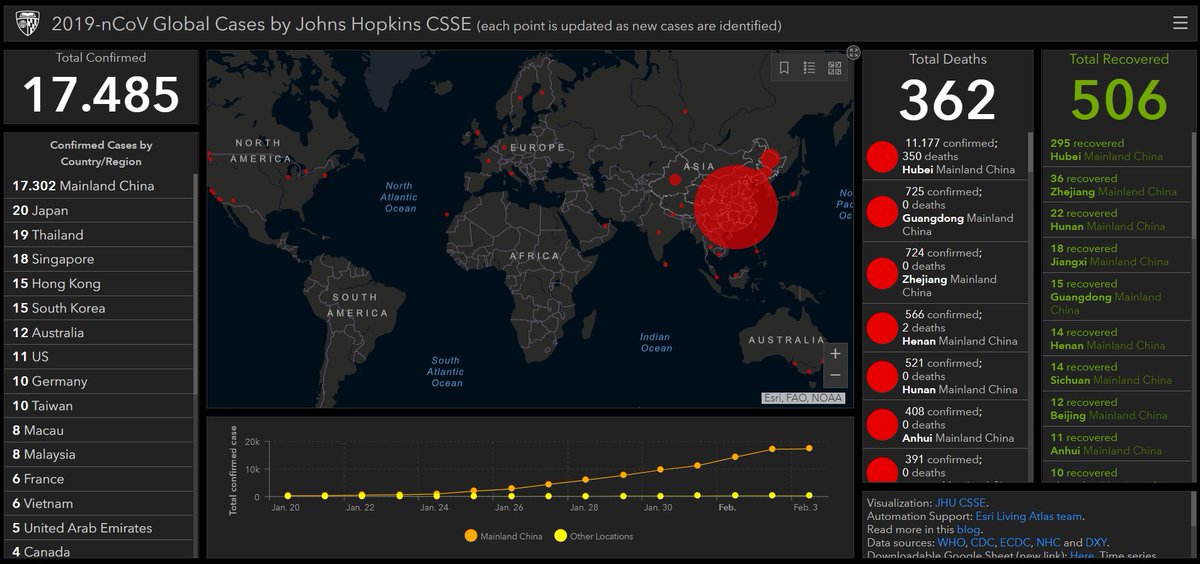Select Germany in country list
This screenshot has height=564, width=1200.
pos(99,381)
